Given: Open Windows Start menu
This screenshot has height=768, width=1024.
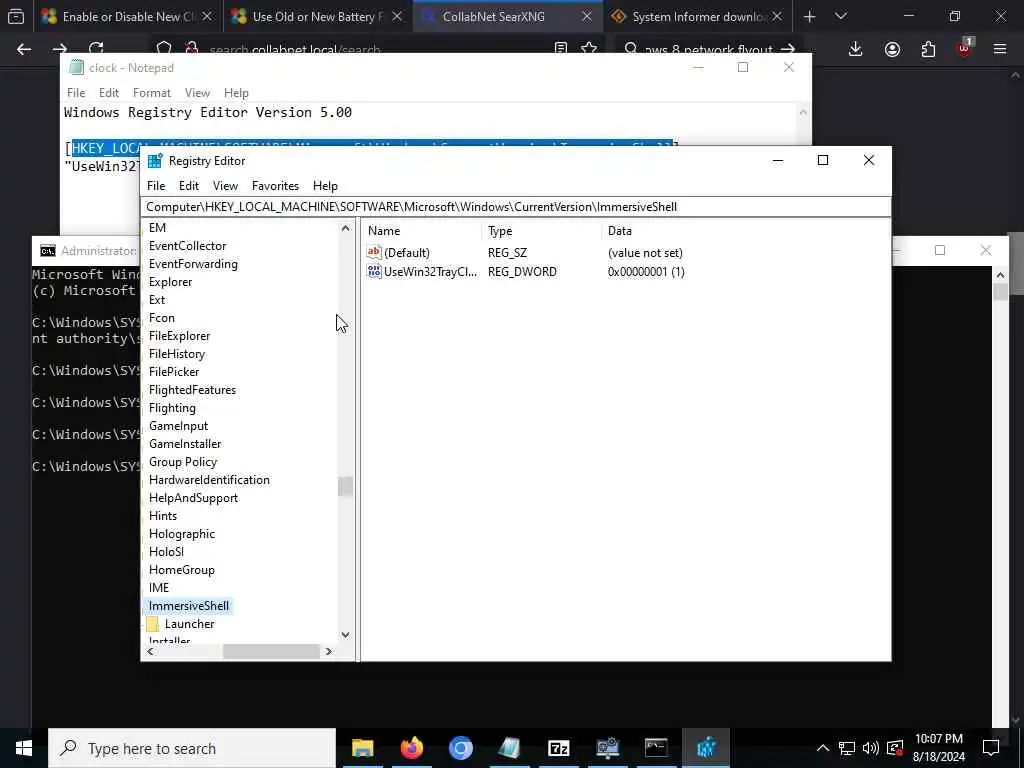Looking at the screenshot, I should tap(24, 748).
